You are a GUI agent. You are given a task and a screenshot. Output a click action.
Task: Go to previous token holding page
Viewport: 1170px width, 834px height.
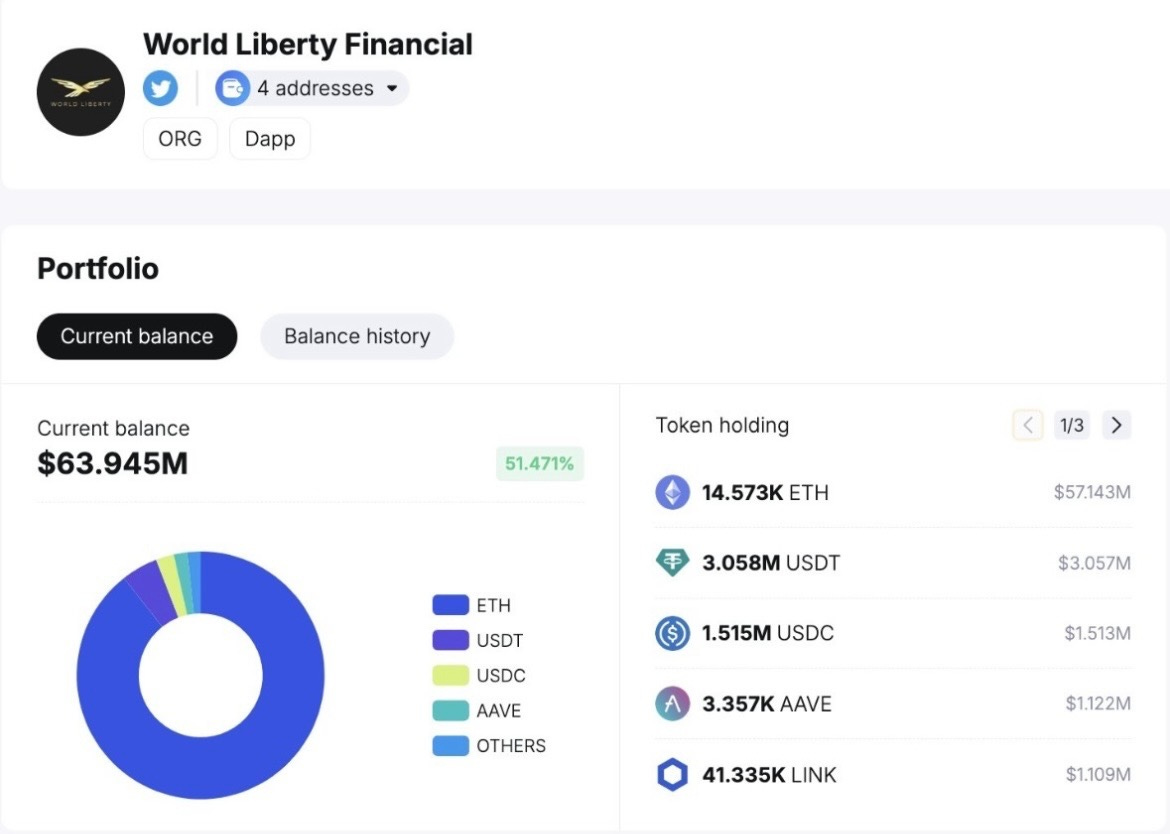(1027, 425)
